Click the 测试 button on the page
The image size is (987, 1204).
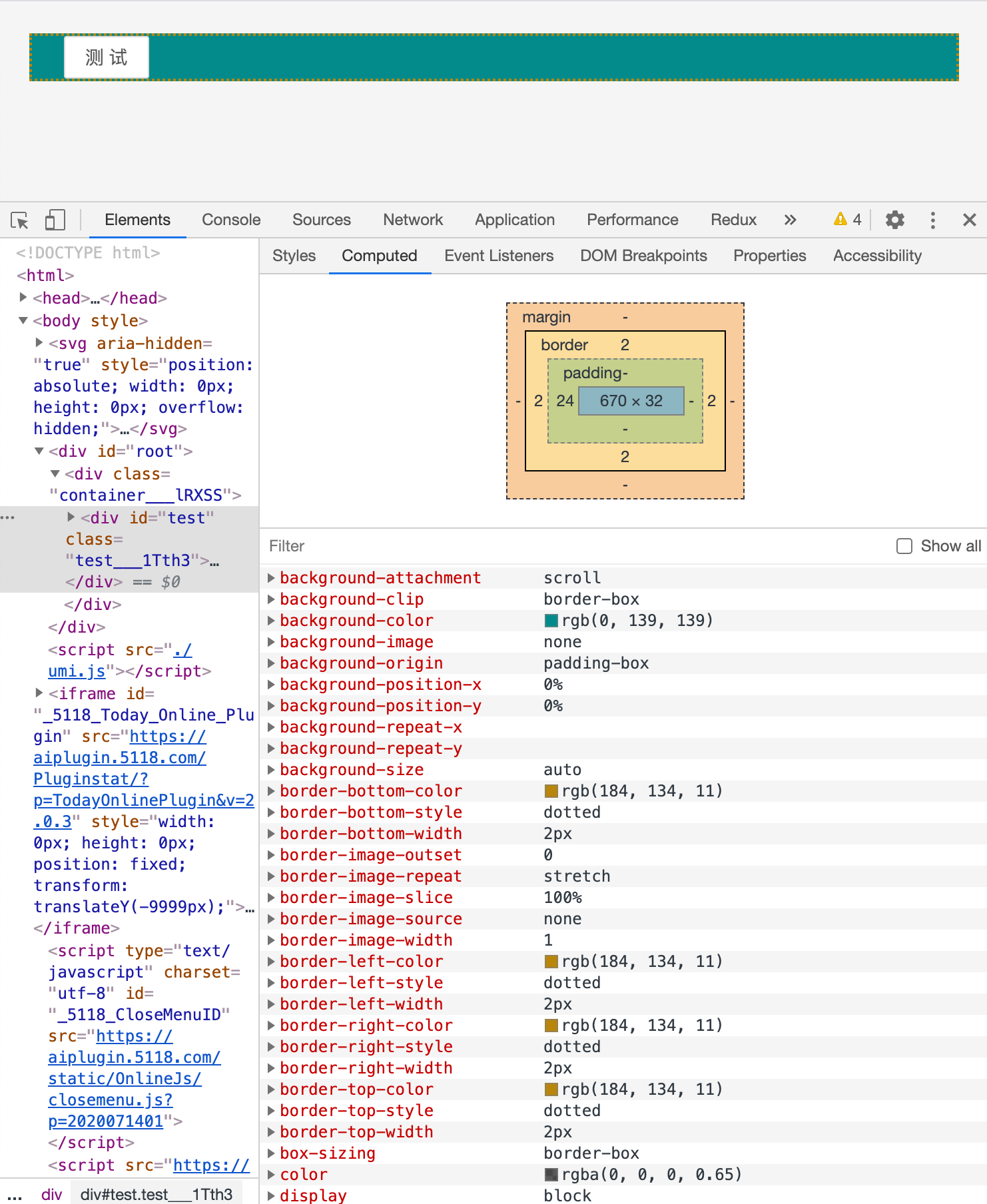(x=107, y=57)
